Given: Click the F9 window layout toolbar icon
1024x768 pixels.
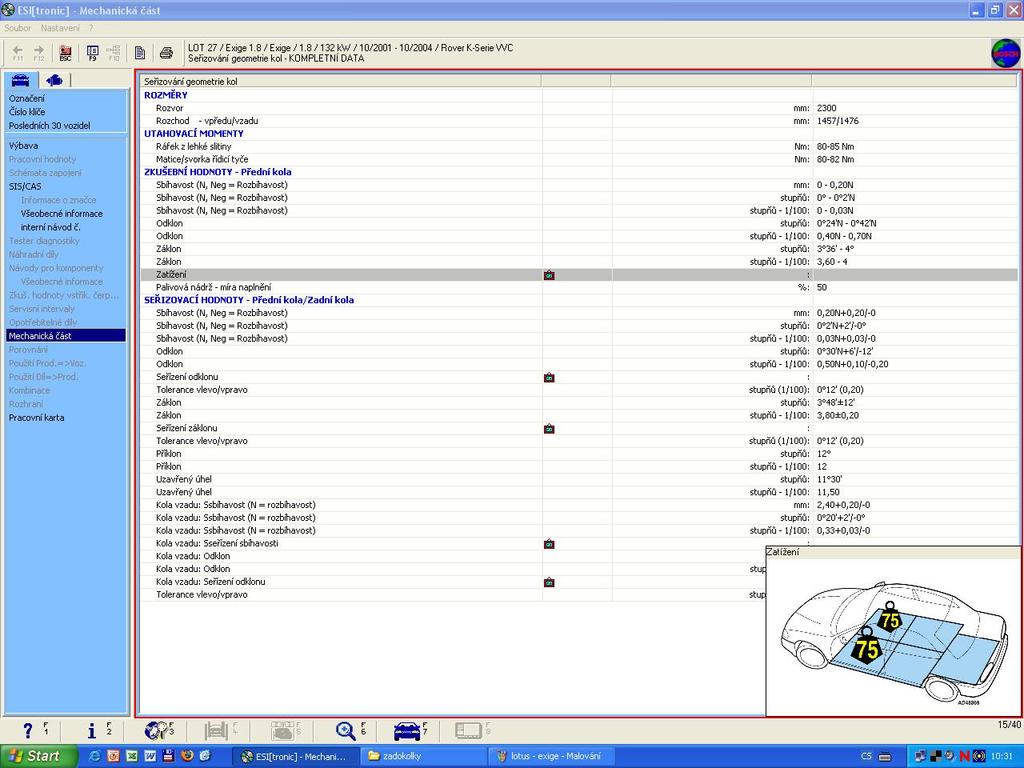Looking at the screenshot, I should click(93, 52).
